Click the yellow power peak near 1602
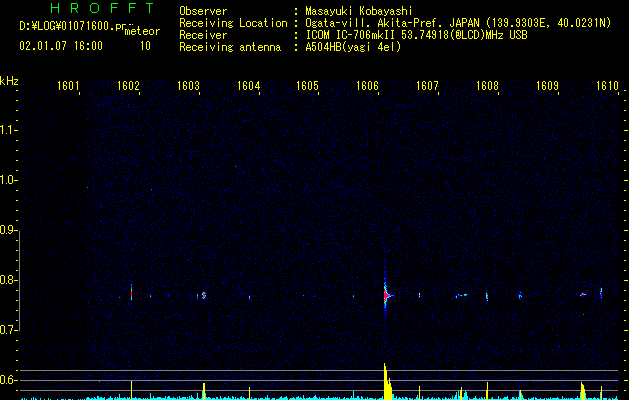The width and height of the screenshot is (629, 400). click(x=131, y=390)
